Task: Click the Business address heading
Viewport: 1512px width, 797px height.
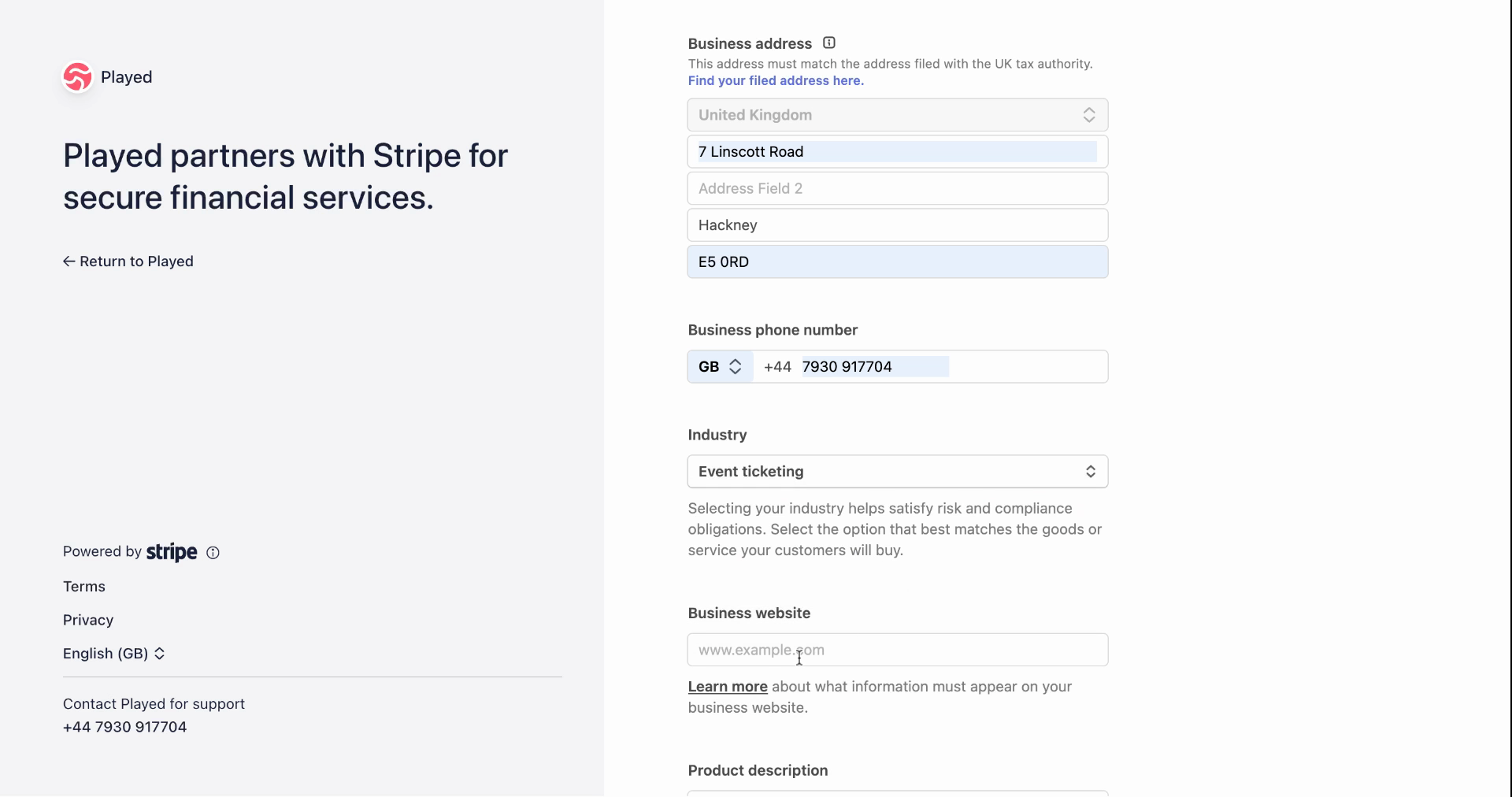Action: (x=750, y=44)
